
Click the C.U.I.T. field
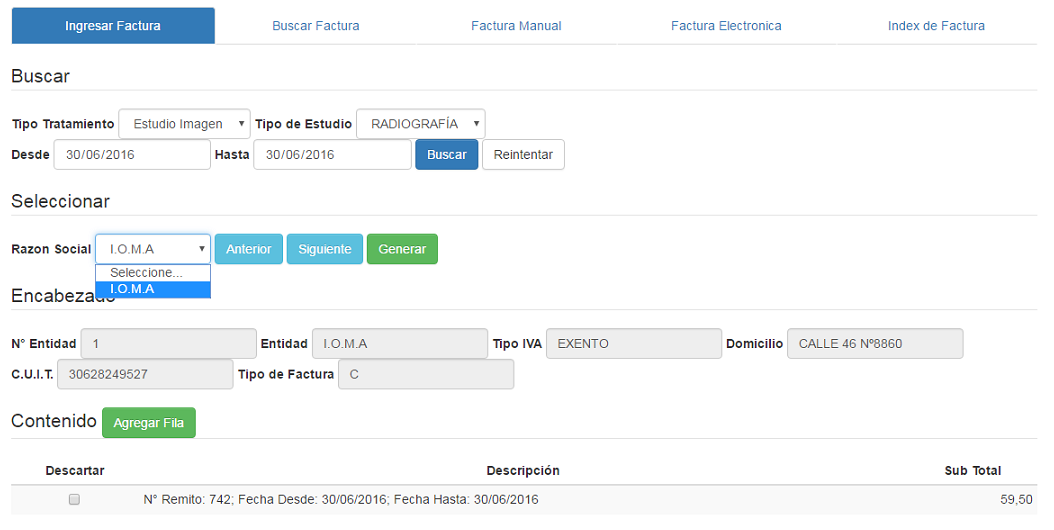coord(145,375)
